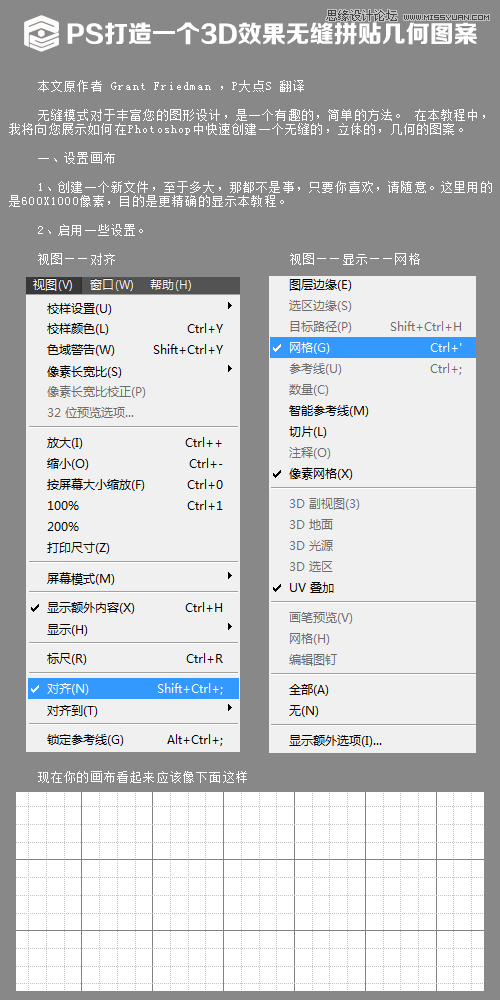Click the gridded canvas preview image
The image size is (500, 1000).
coord(250,891)
